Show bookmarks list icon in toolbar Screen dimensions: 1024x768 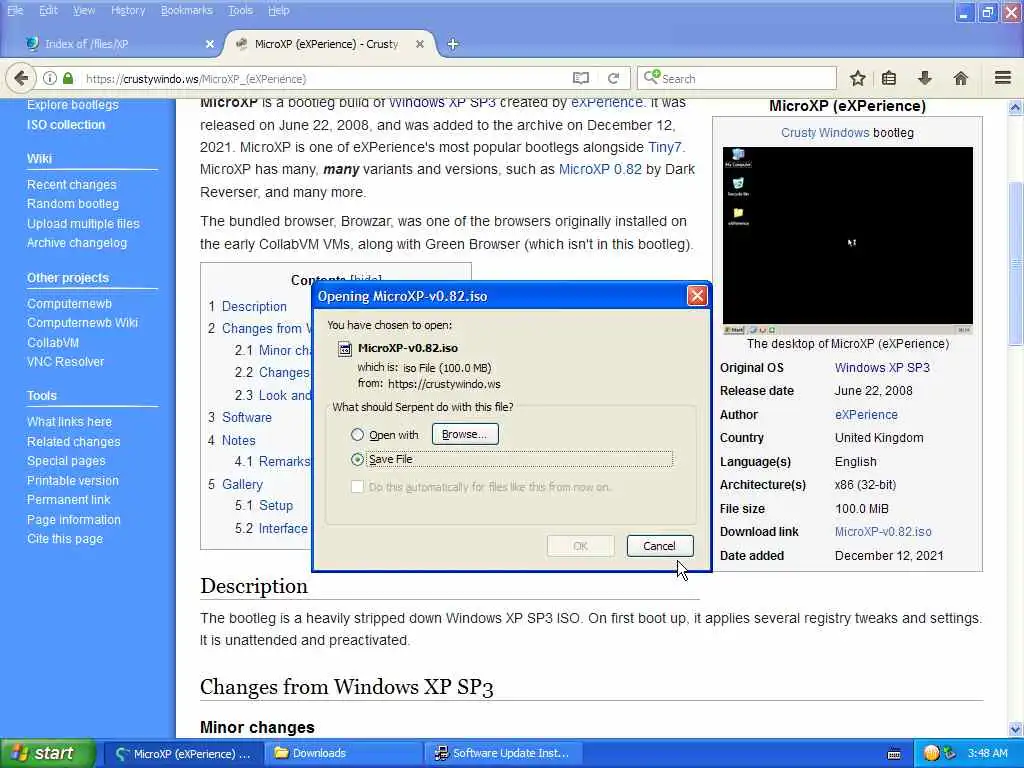coord(889,78)
